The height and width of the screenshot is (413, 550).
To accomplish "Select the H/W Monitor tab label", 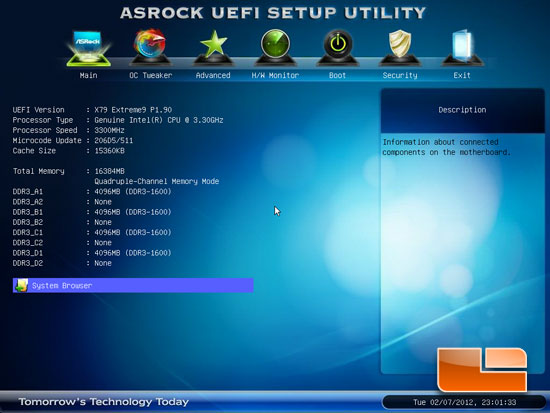I will [x=275, y=75].
